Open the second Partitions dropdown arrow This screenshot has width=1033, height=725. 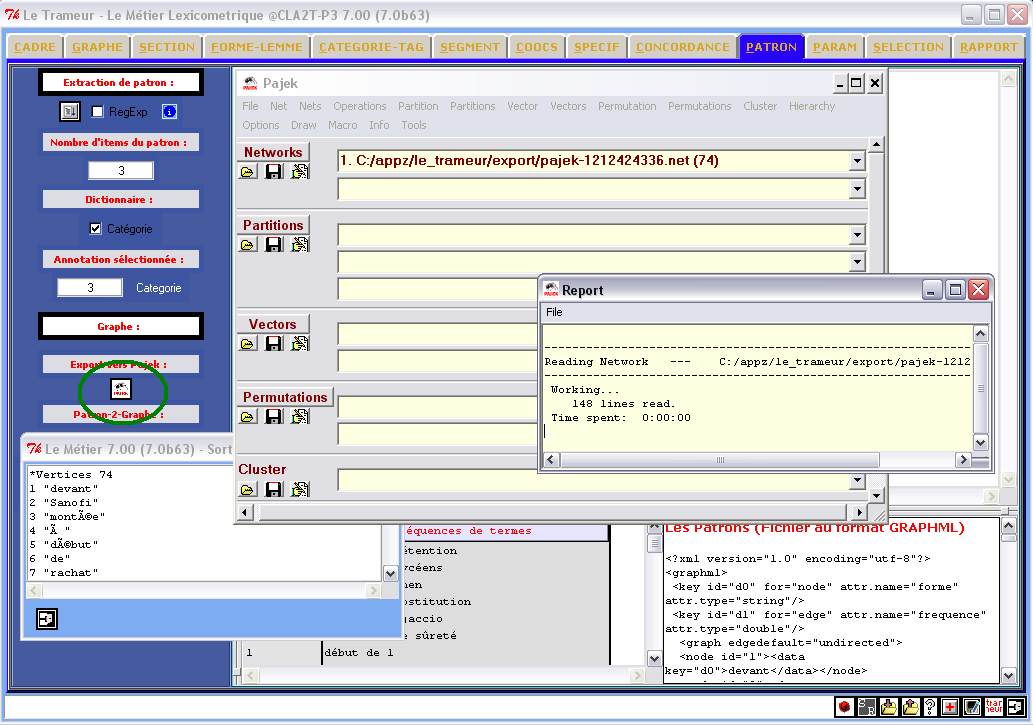click(856, 262)
